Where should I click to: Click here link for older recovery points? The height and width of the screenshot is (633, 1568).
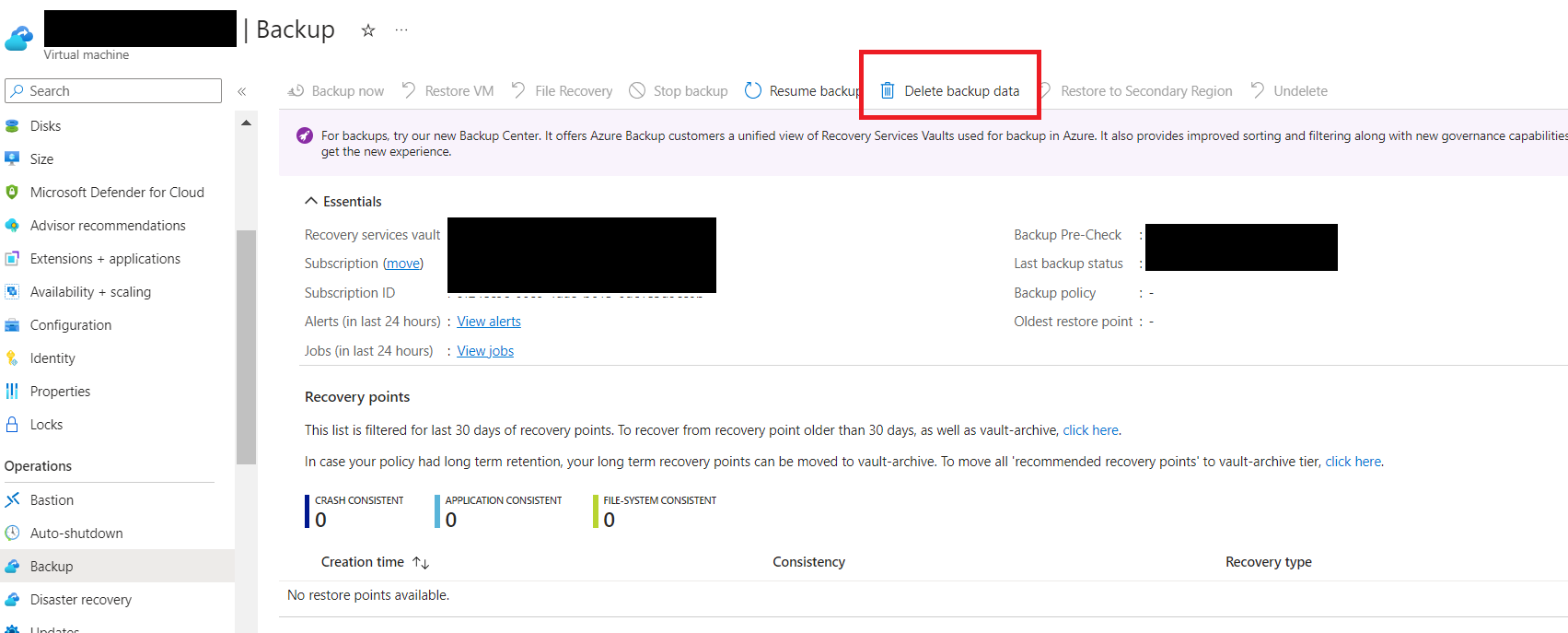point(1091,430)
